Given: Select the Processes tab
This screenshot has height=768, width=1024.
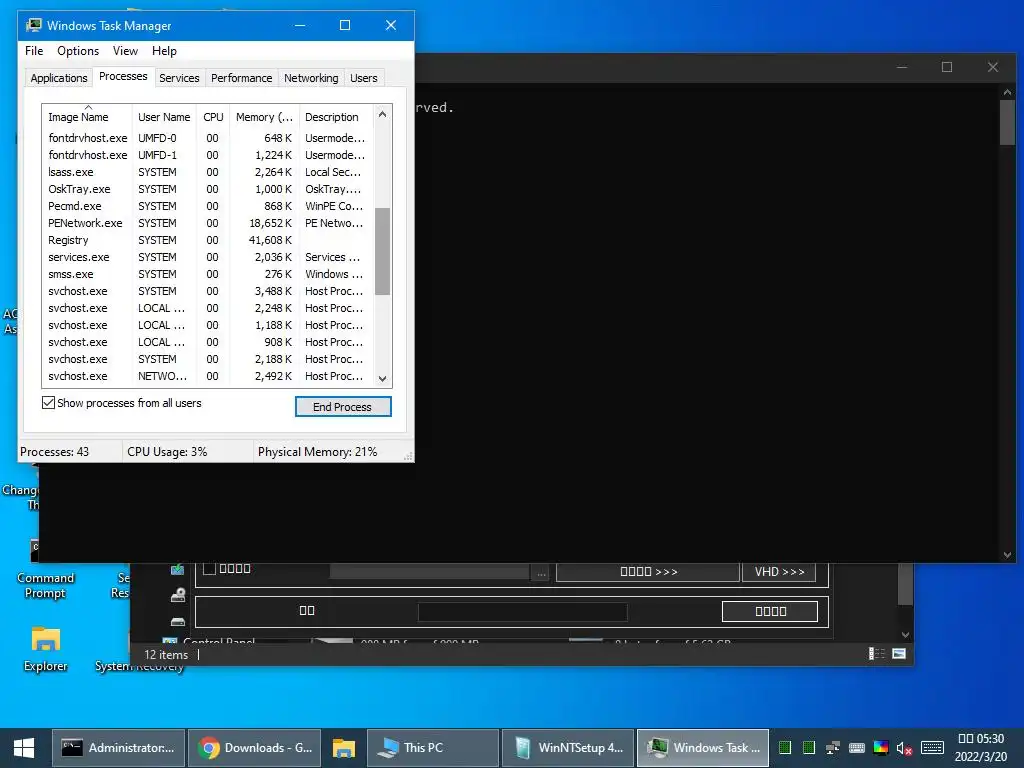Looking at the screenshot, I should tap(123, 76).
